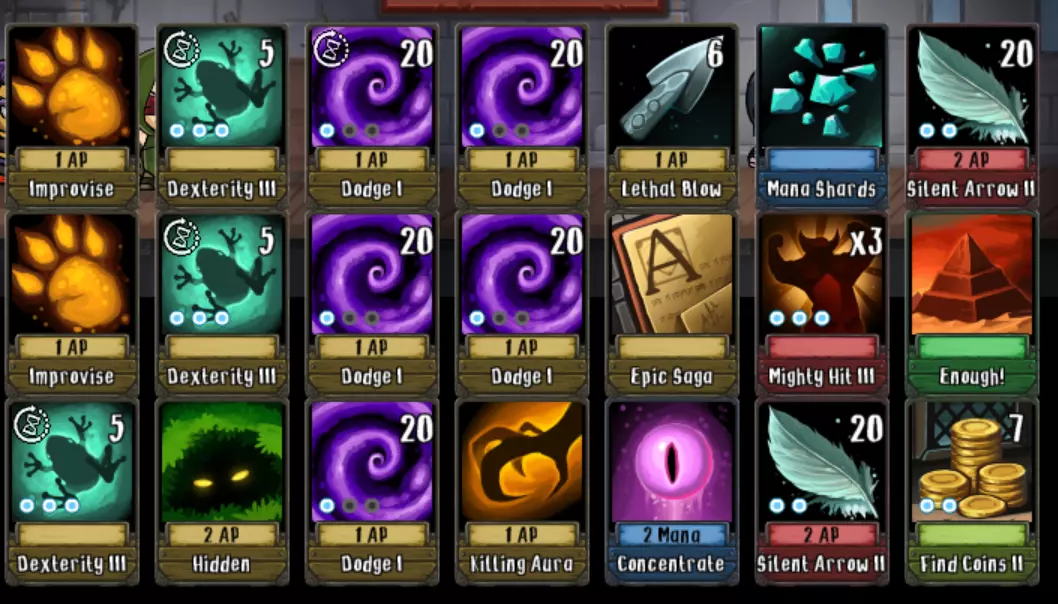Choose the Concentrate pink eye card
Viewport: 1058px width, 604px height.
671,492
